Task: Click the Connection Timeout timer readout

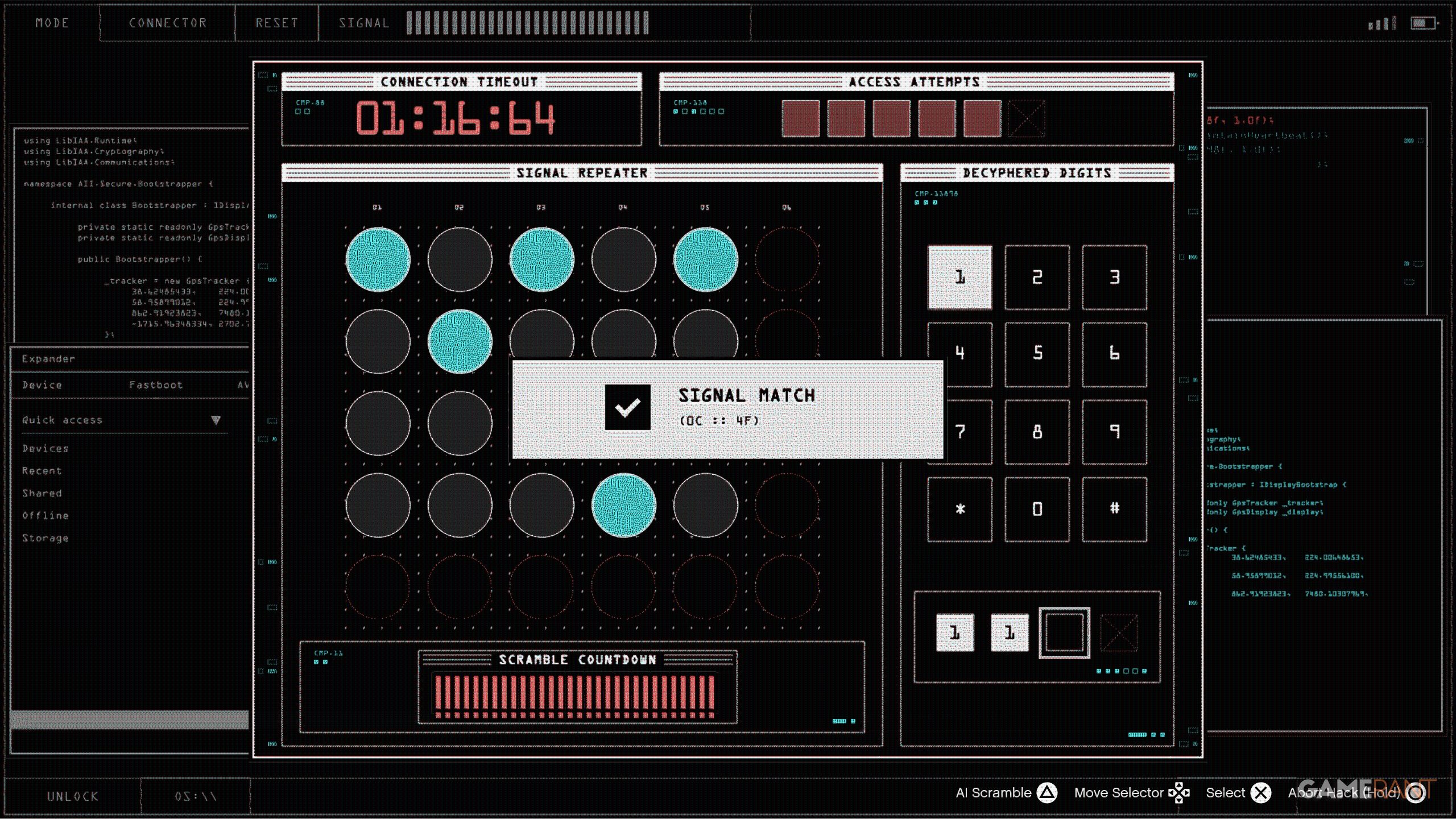Action: pyautogui.click(x=455, y=118)
